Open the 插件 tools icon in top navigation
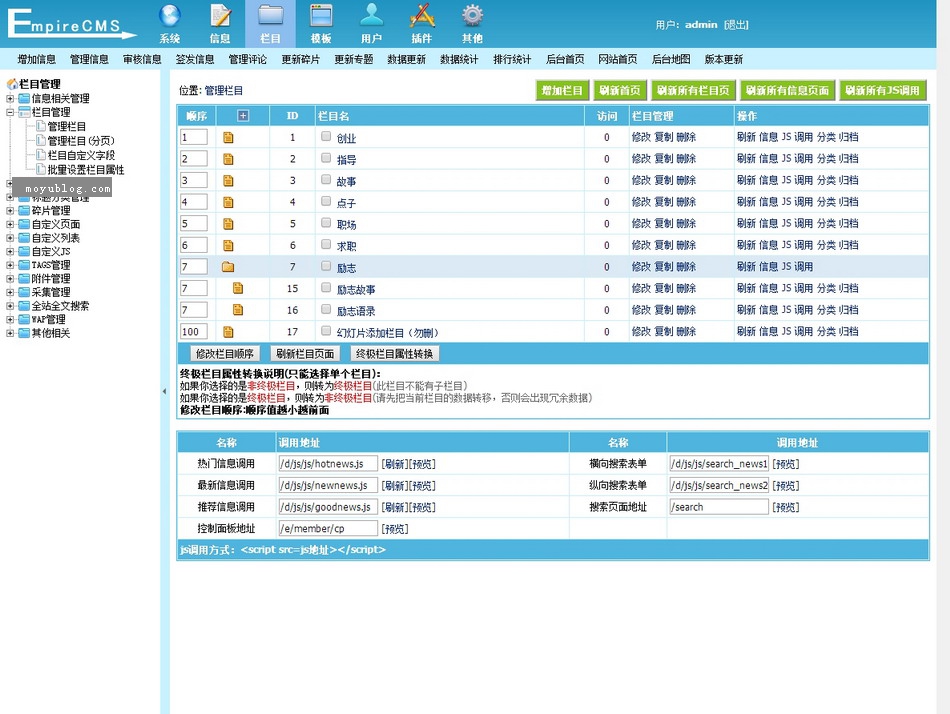Image resolution: width=950 pixels, height=714 pixels. 422,16
